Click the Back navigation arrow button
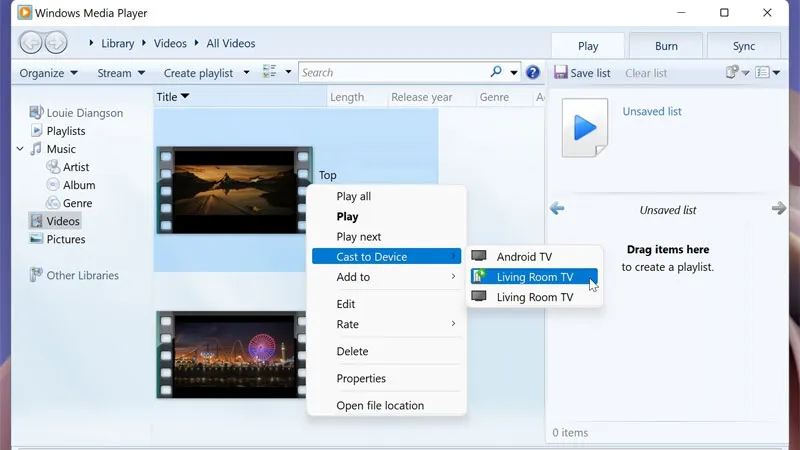 point(31,42)
